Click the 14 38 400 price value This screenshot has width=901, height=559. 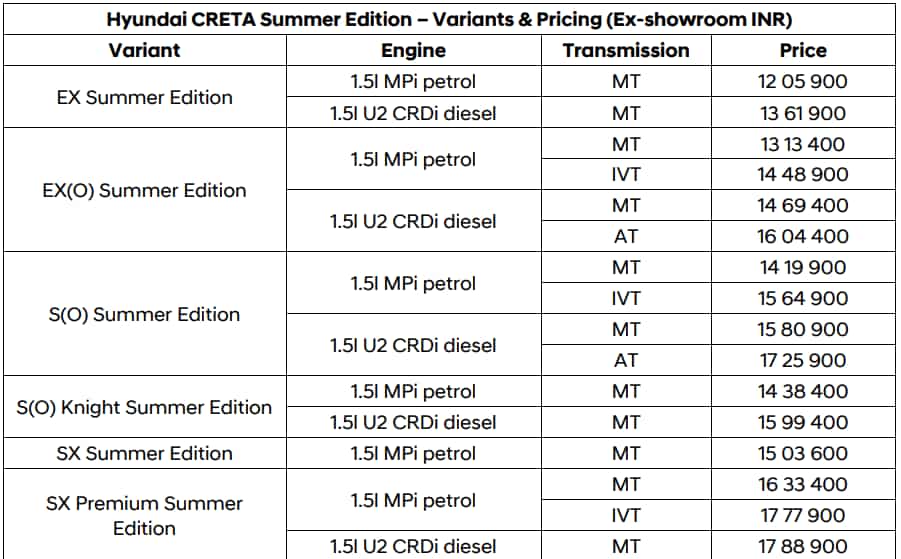803,391
